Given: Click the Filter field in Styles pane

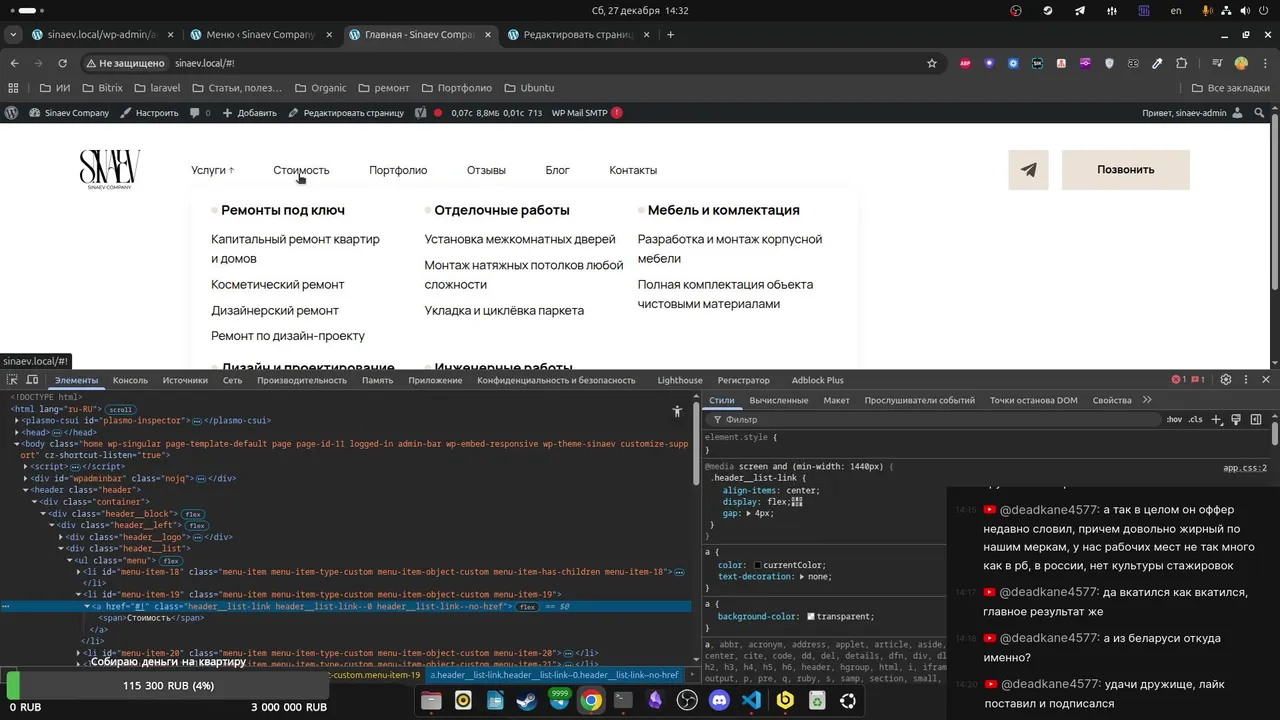Looking at the screenshot, I should click(x=935, y=419).
